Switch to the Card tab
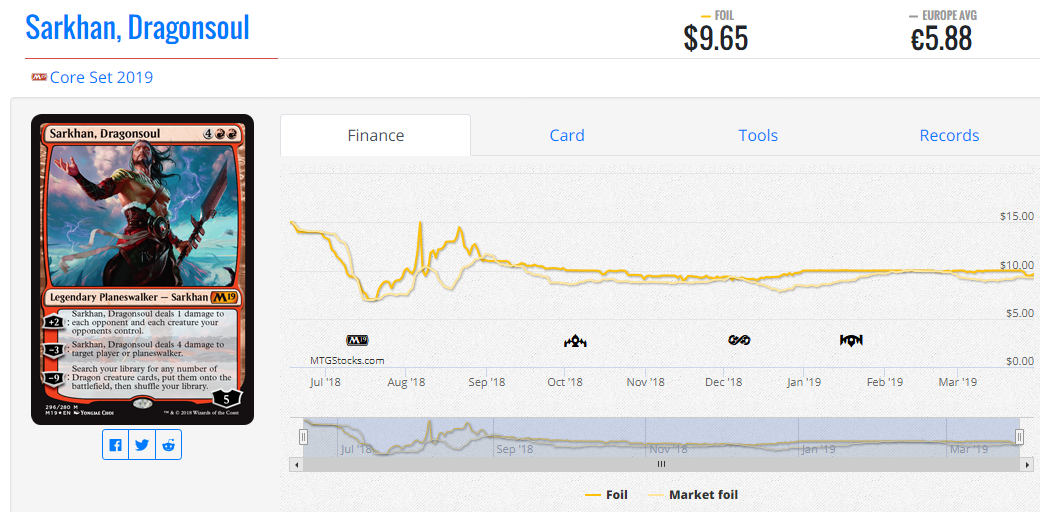Viewport: 1040px width, 512px height. click(x=567, y=135)
